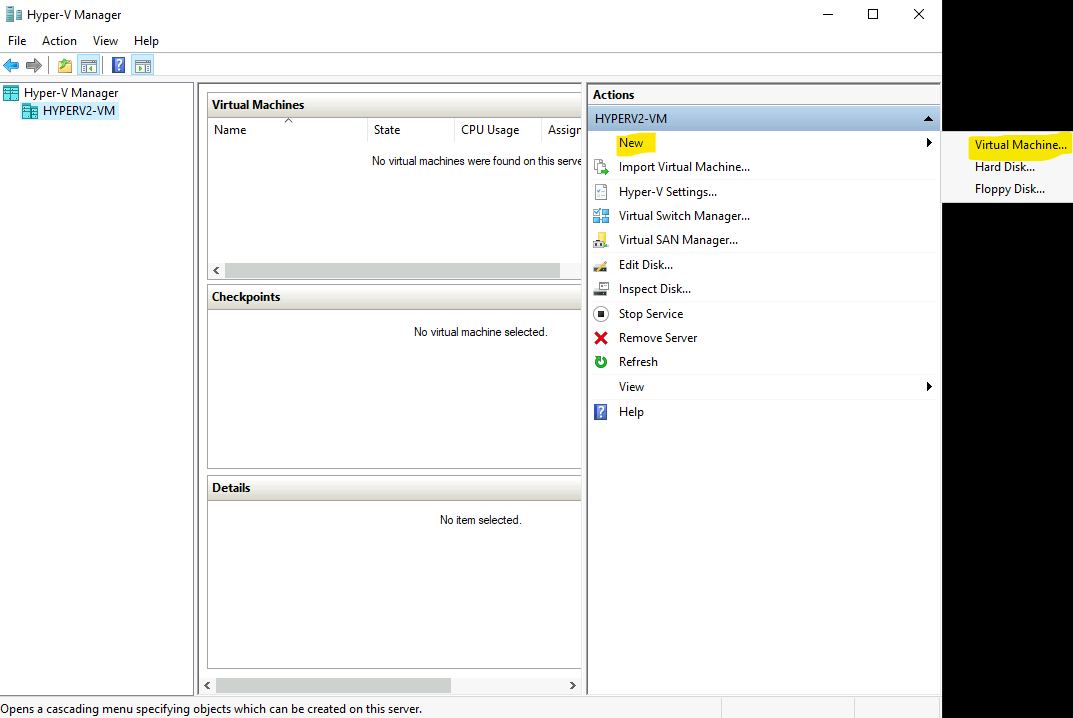Expand the View submenu arrow in Actions
Screen dimensions: 1073x718
pos(929,387)
